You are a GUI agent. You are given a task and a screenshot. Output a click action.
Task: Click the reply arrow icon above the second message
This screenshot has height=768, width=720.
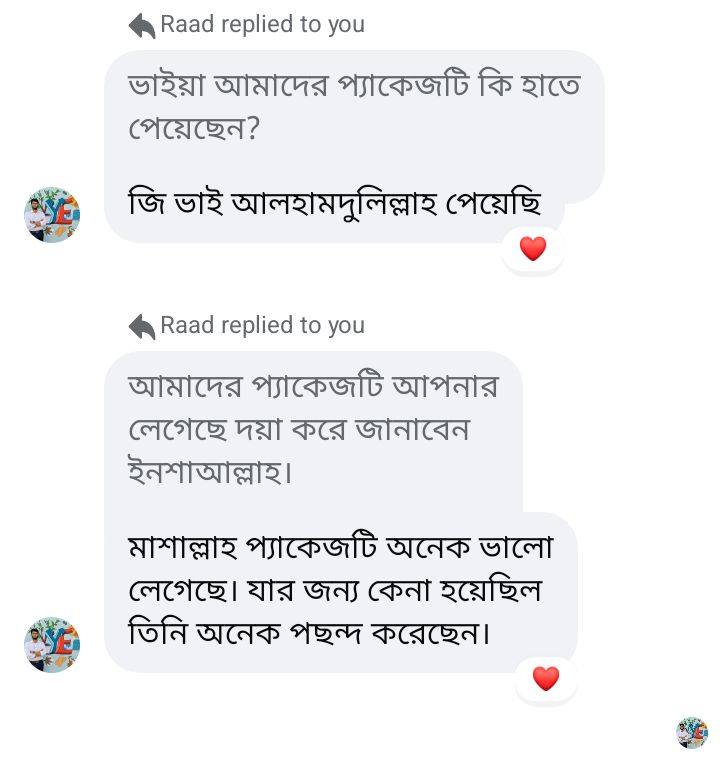point(142,326)
